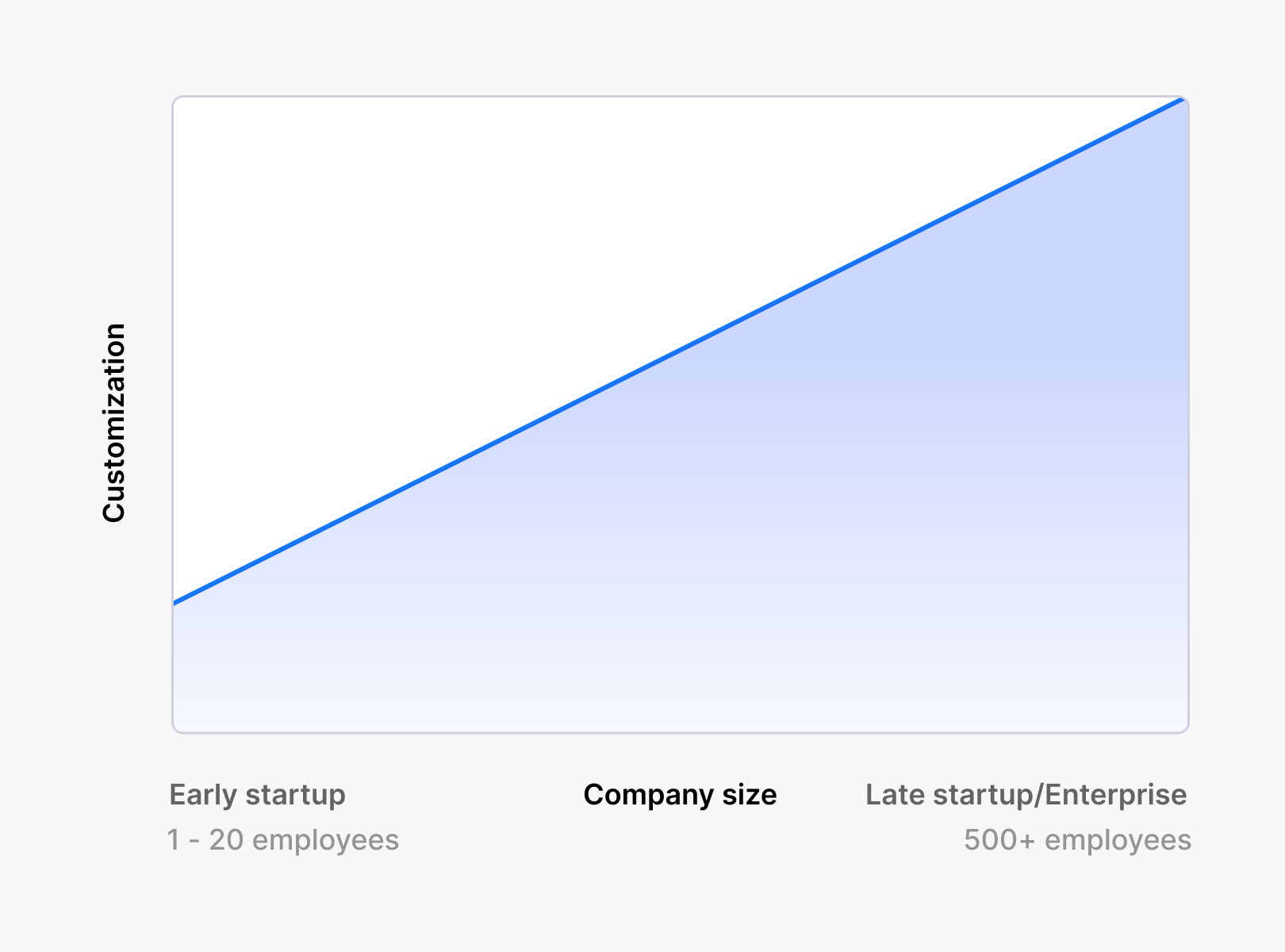Select the Early startup label

click(257, 795)
